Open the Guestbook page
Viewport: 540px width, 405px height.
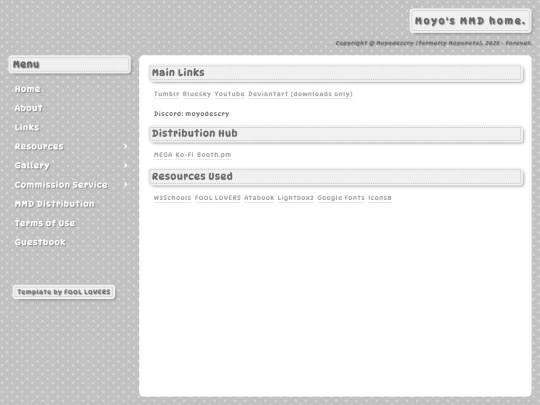click(x=40, y=242)
